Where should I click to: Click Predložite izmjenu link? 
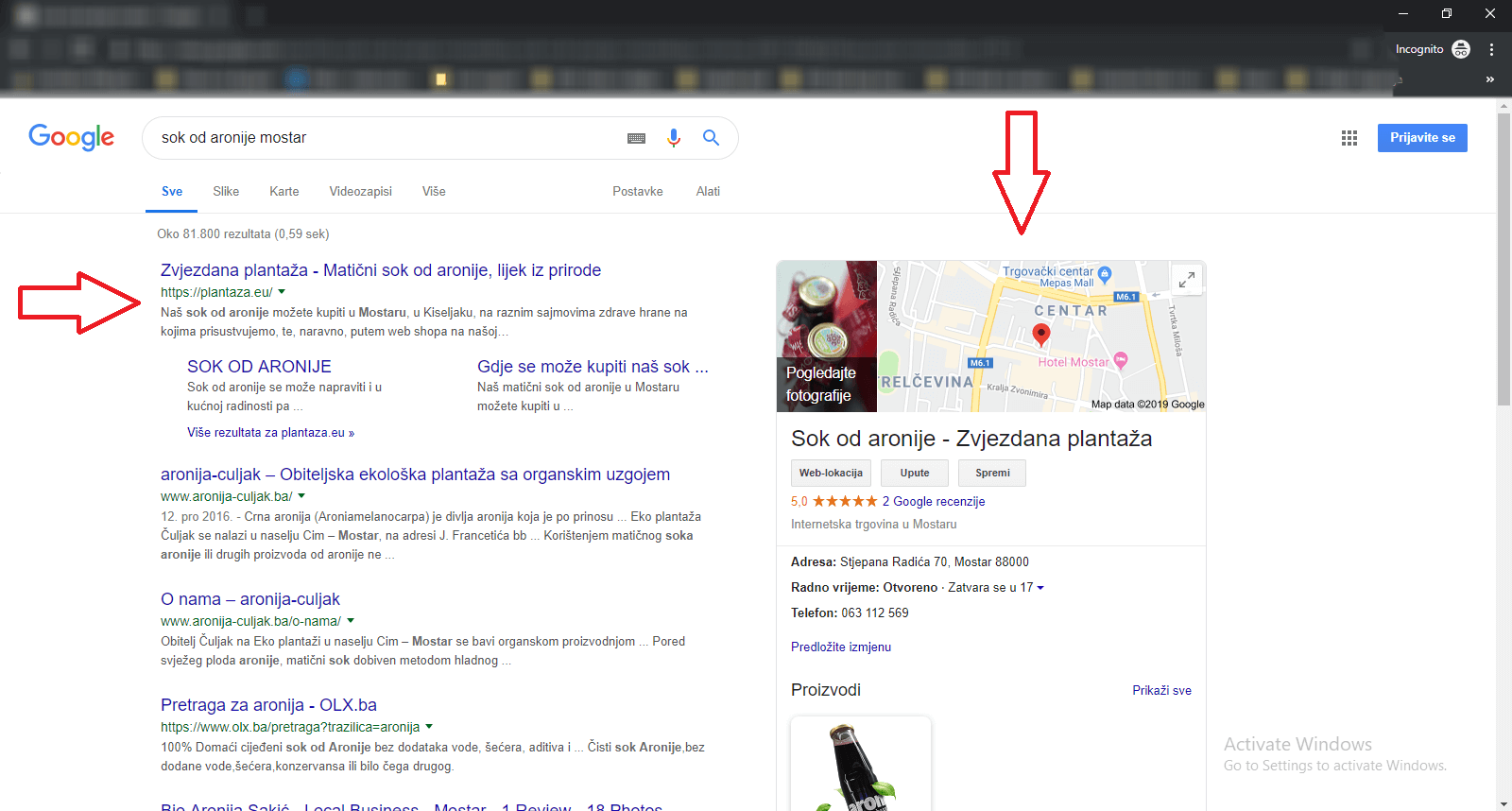pos(841,647)
